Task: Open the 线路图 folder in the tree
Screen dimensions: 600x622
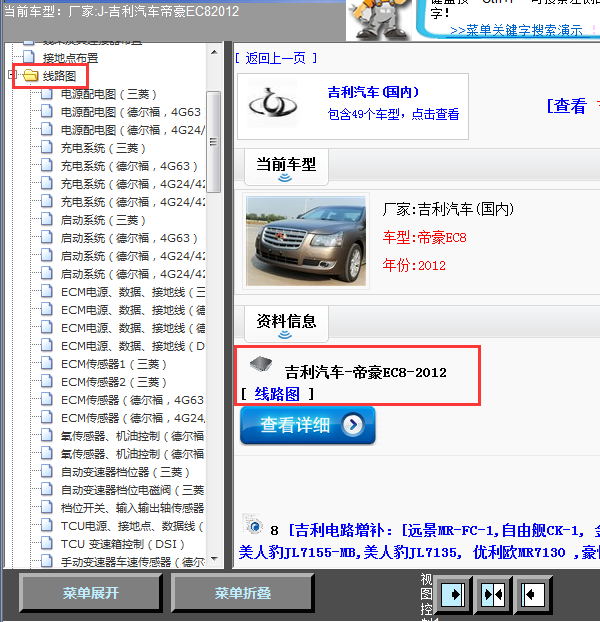Action: click(59, 76)
